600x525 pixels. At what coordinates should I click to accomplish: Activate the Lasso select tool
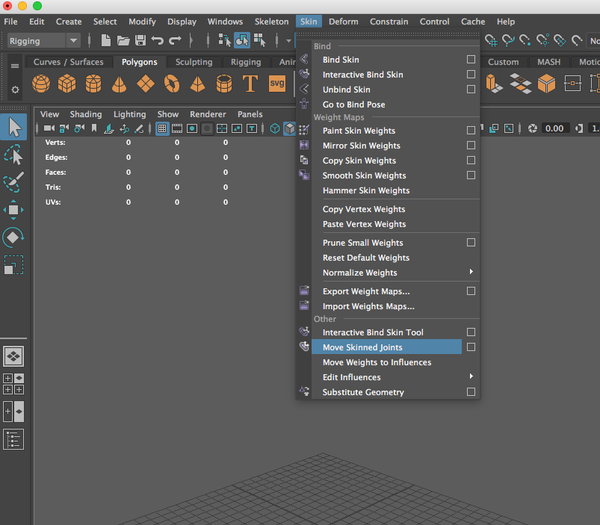[x=14, y=155]
